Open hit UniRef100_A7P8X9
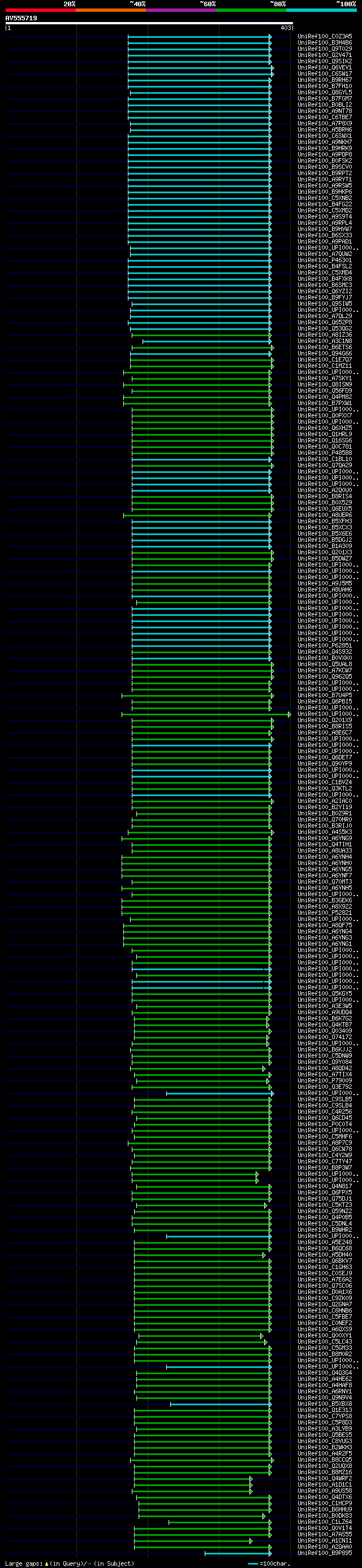 [x=325, y=124]
